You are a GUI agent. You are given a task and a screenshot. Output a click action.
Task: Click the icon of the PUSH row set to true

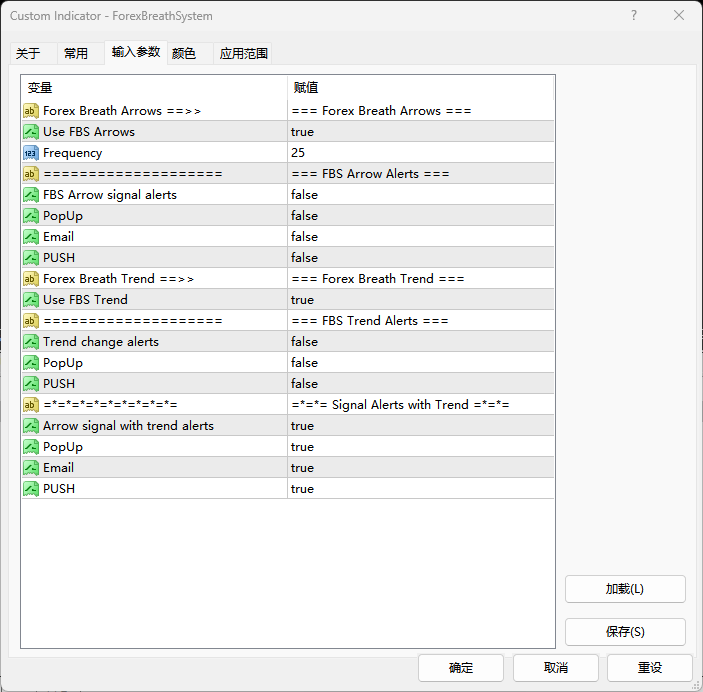click(x=30, y=489)
